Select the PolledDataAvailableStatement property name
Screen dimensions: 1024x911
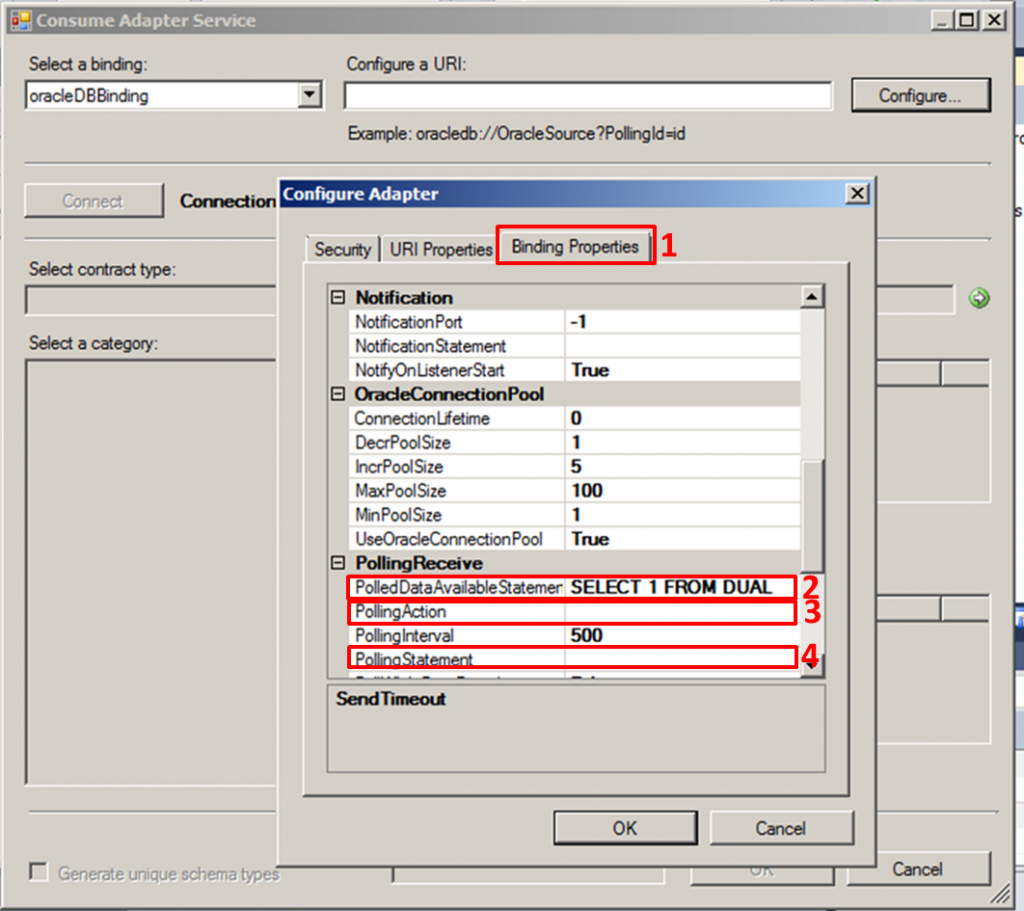[458, 588]
